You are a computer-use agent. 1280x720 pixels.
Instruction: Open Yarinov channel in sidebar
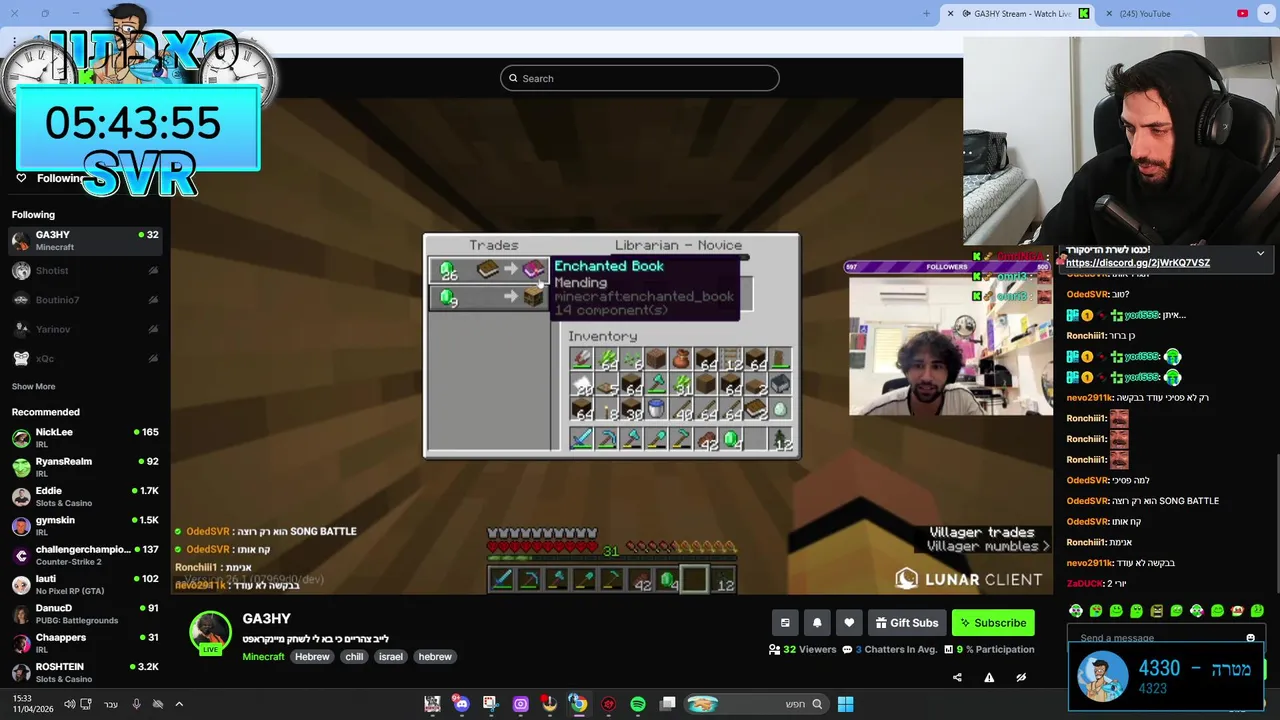pyautogui.click(x=85, y=329)
